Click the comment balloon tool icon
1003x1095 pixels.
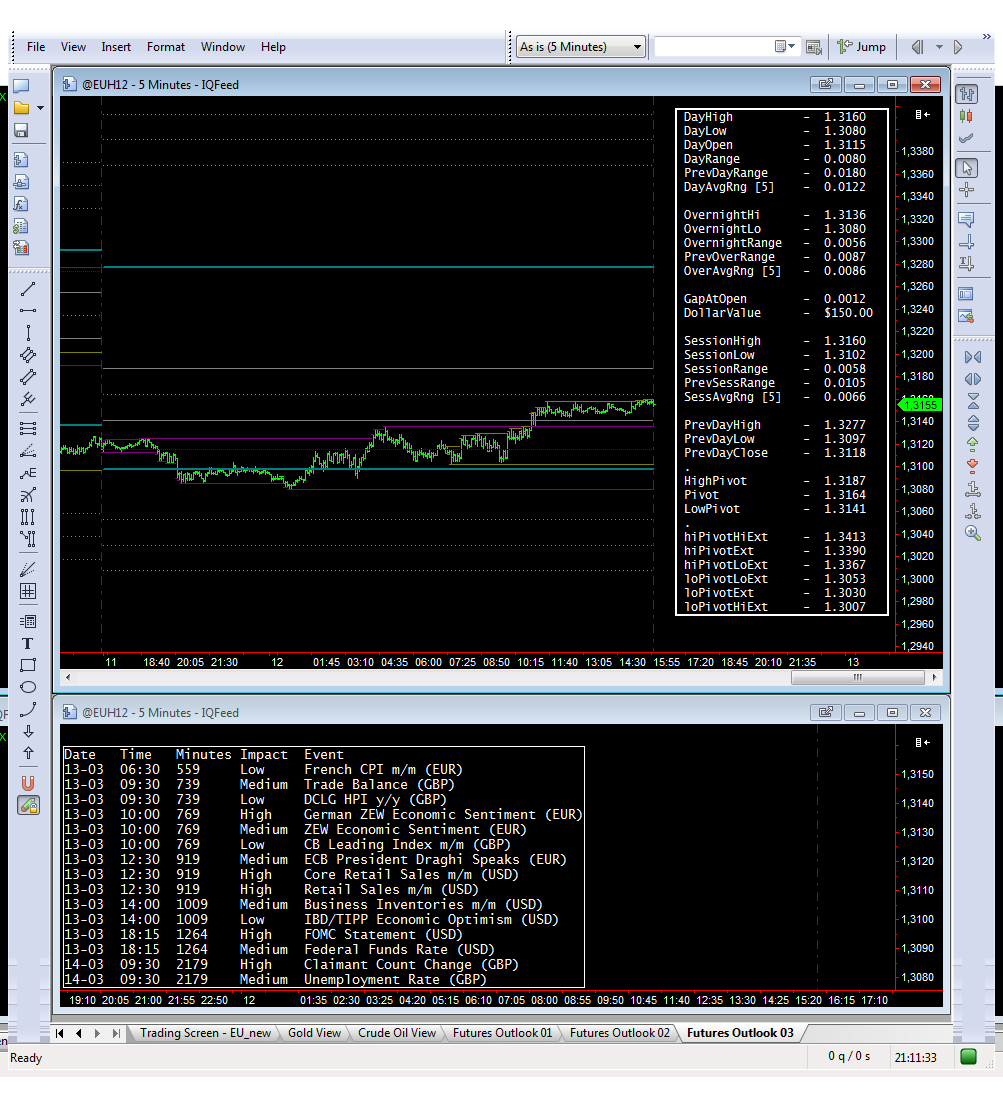point(967,220)
